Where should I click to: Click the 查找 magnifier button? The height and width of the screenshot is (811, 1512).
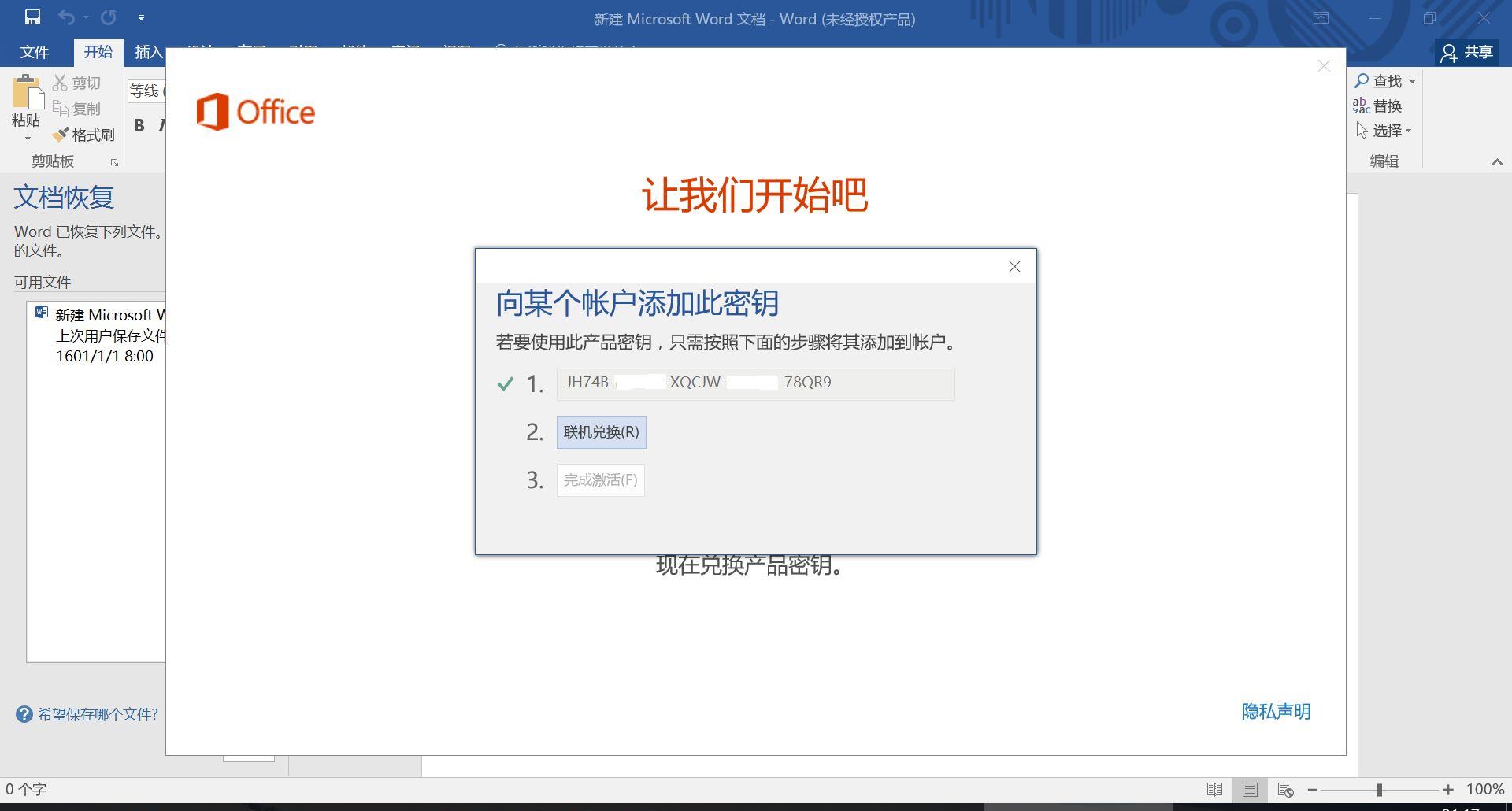(x=1378, y=81)
